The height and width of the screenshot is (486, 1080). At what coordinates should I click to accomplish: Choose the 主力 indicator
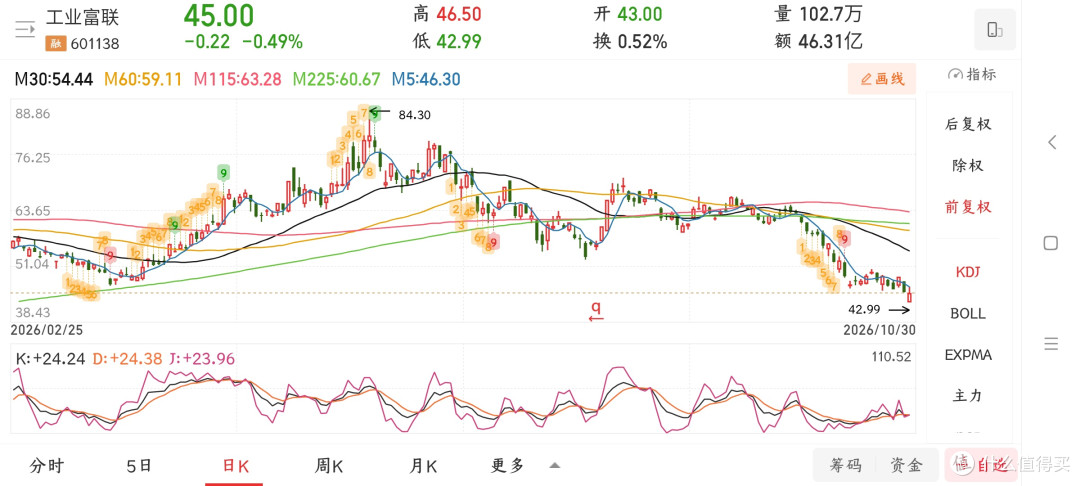click(x=968, y=396)
